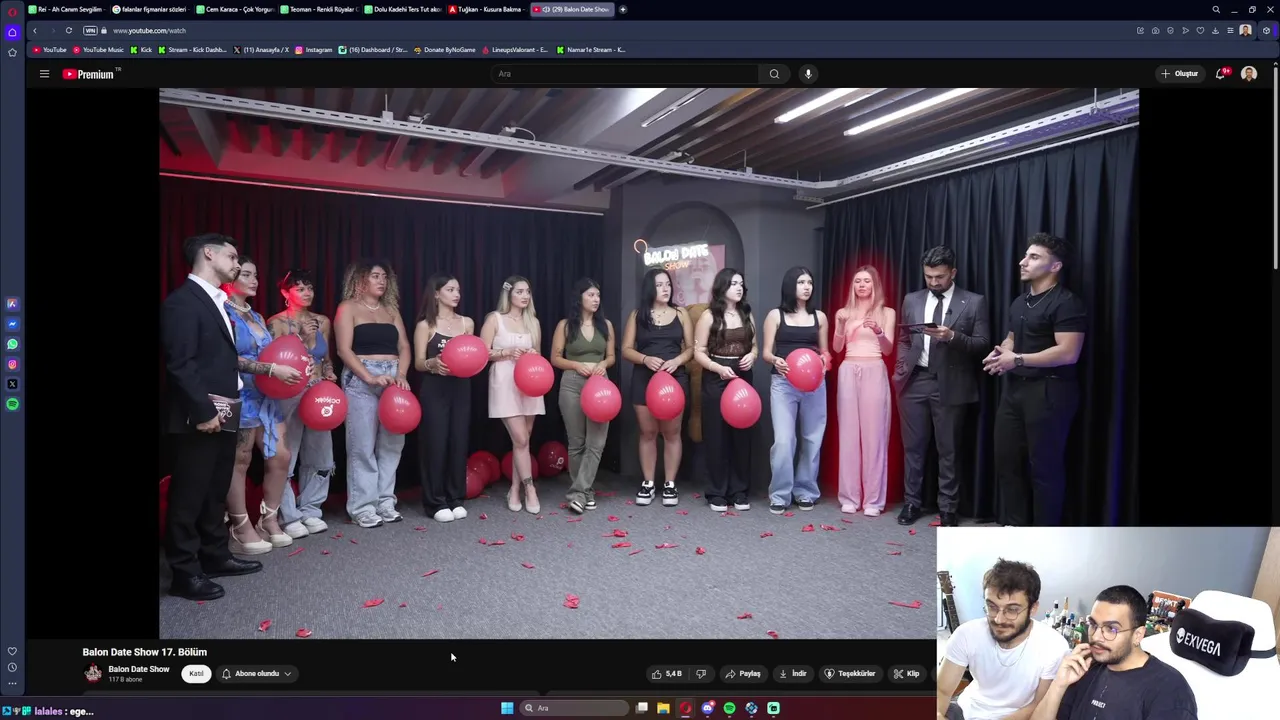Share the video via Paylaş
1280x720 pixels.
[743, 674]
